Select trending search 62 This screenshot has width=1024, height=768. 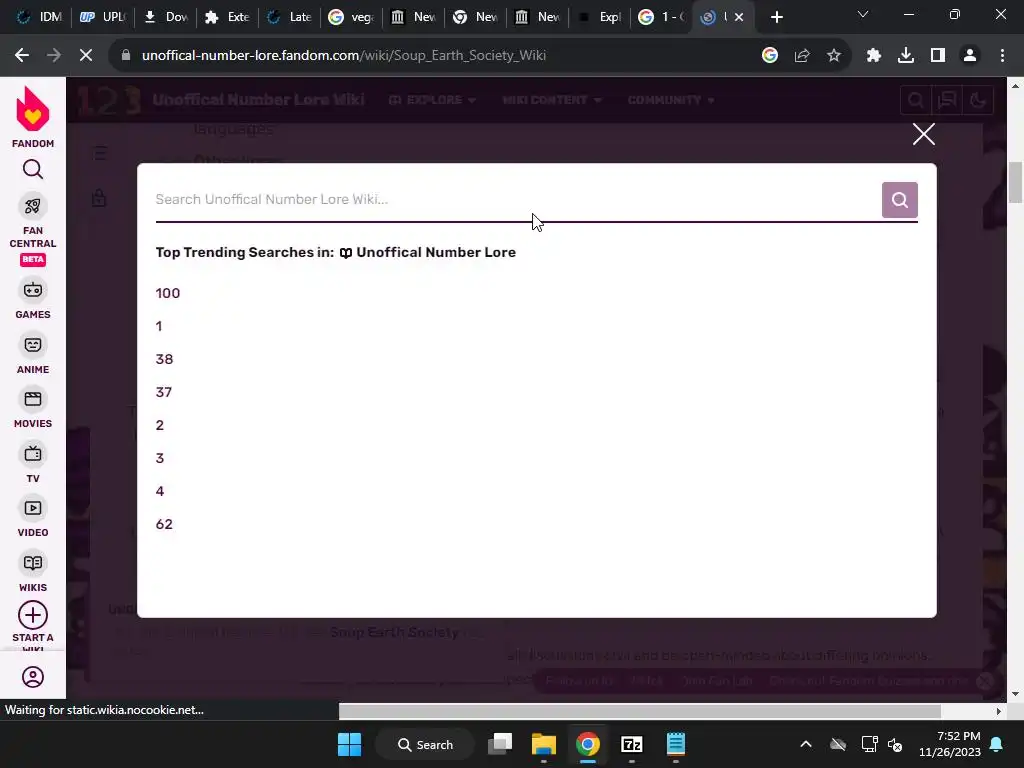(164, 524)
